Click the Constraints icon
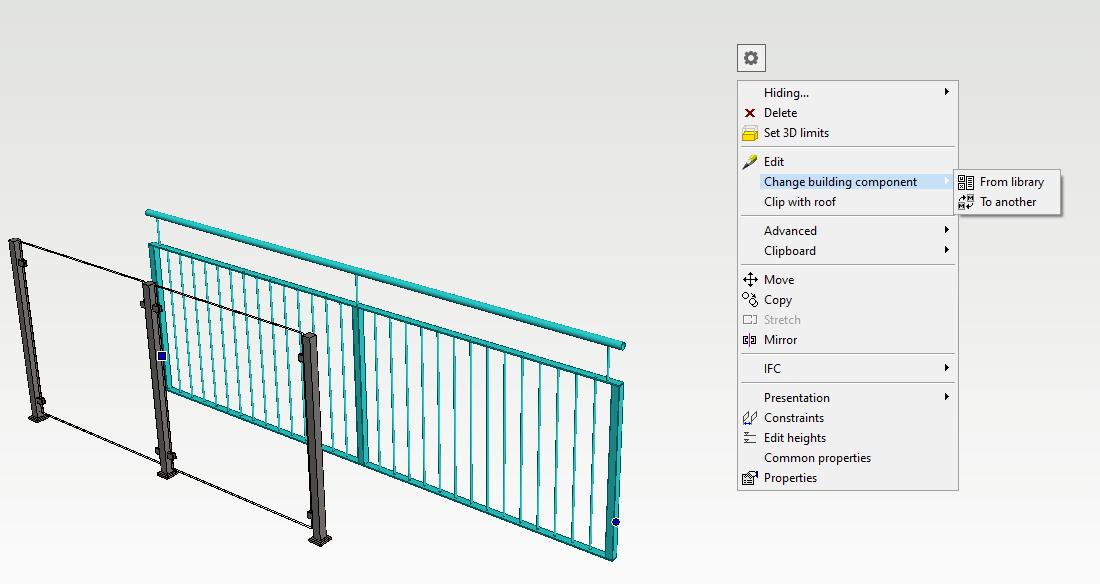Image resolution: width=1100 pixels, height=584 pixels. pyautogui.click(x=750, y=418)
